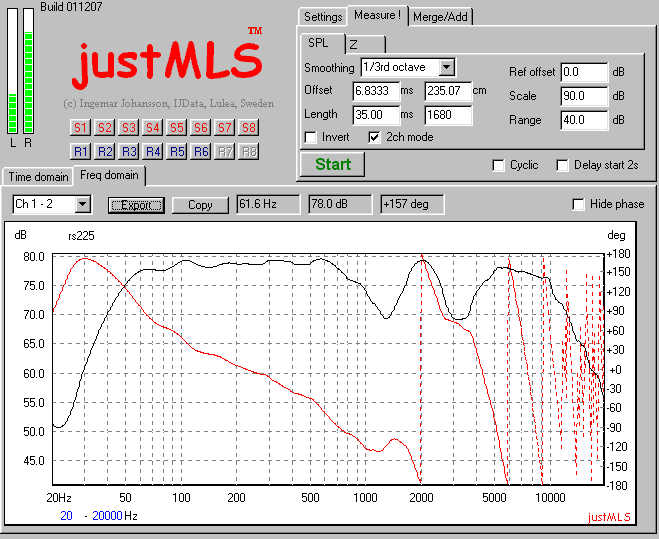The image size is (659, 539).
Task: Click the Offset cm field 235.07
Action: point(448,91)
